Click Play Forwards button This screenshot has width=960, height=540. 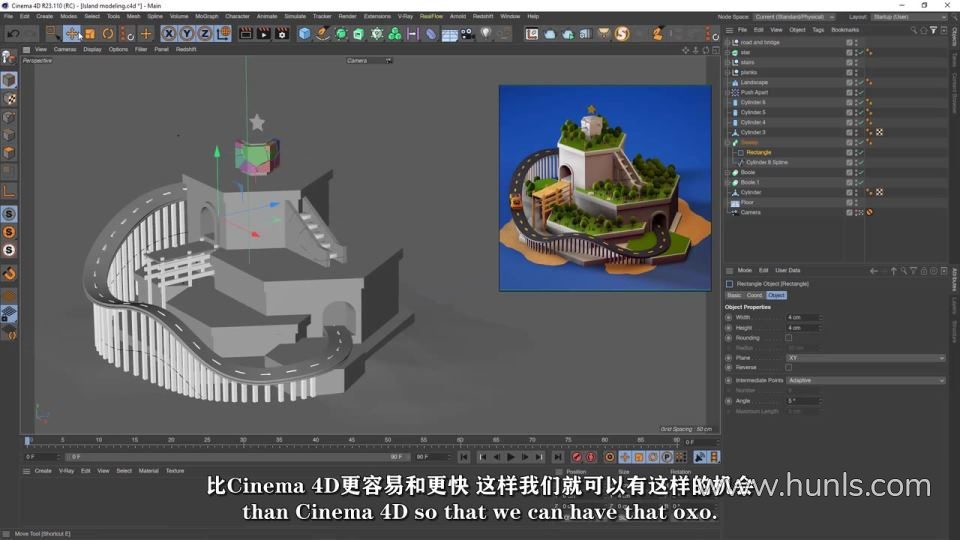pos(511,457)
